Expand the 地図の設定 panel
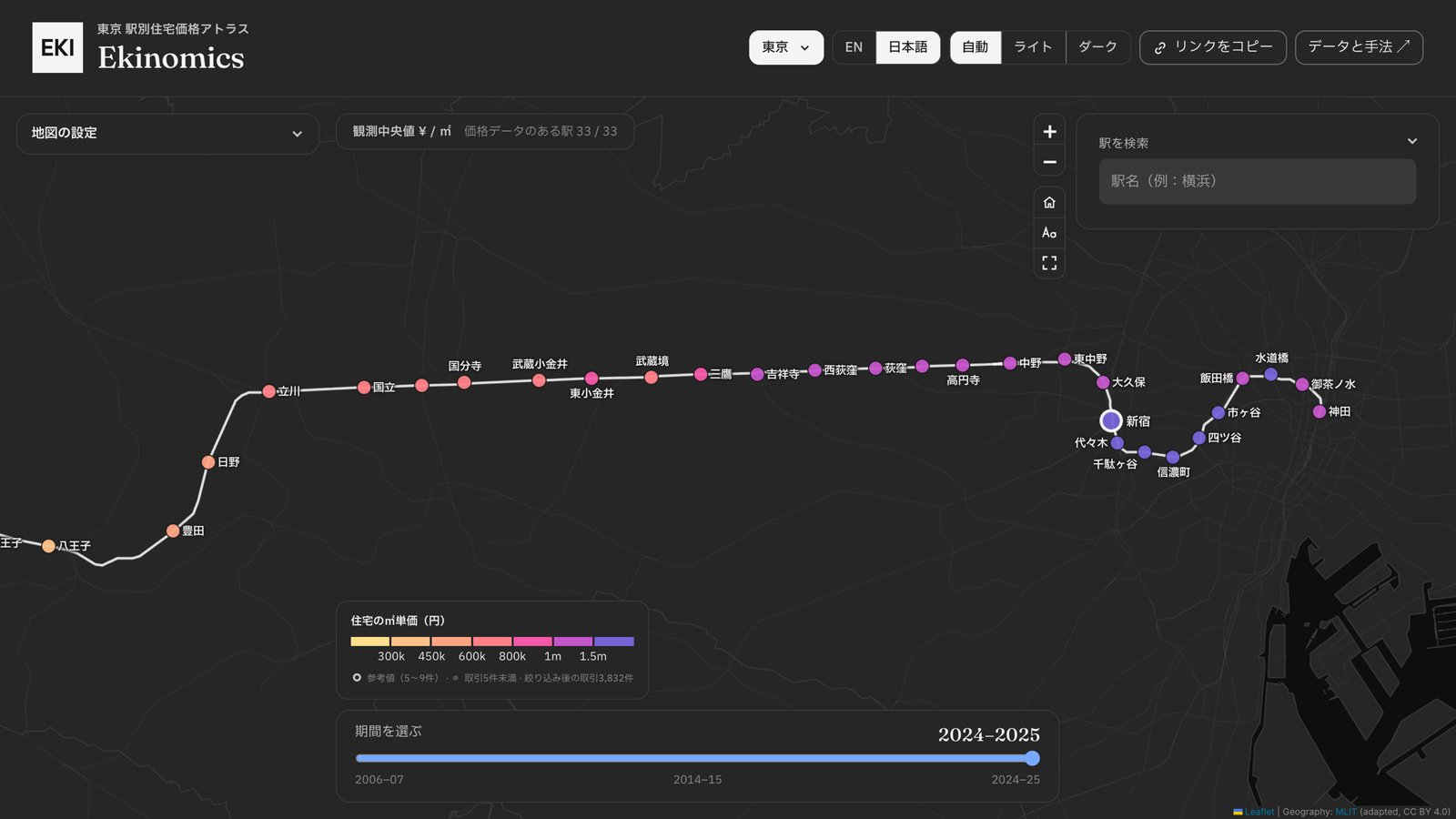1456x819 pixels. click(x=167, y=133)
